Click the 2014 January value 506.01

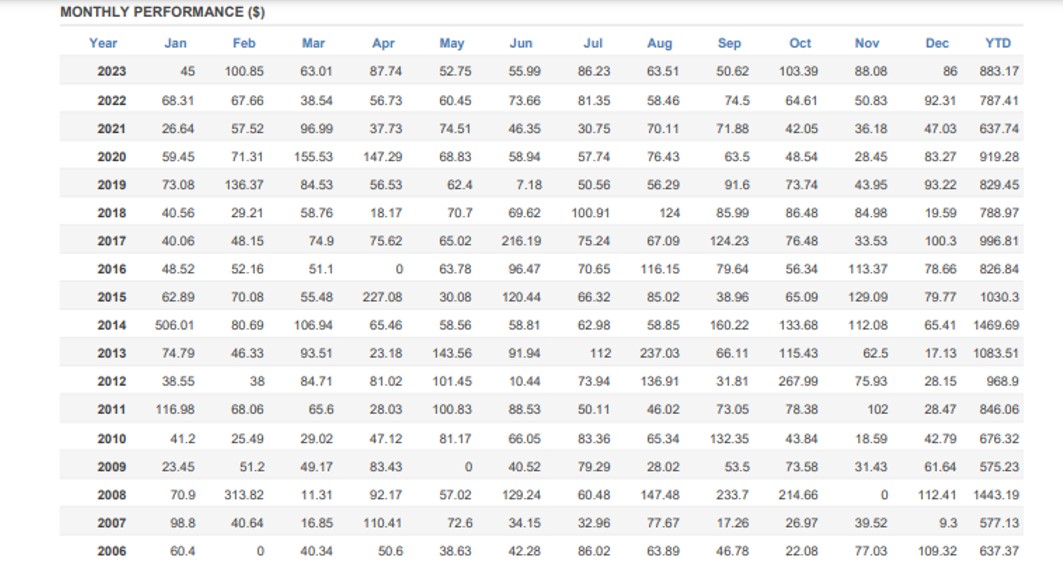pos(175,325)
